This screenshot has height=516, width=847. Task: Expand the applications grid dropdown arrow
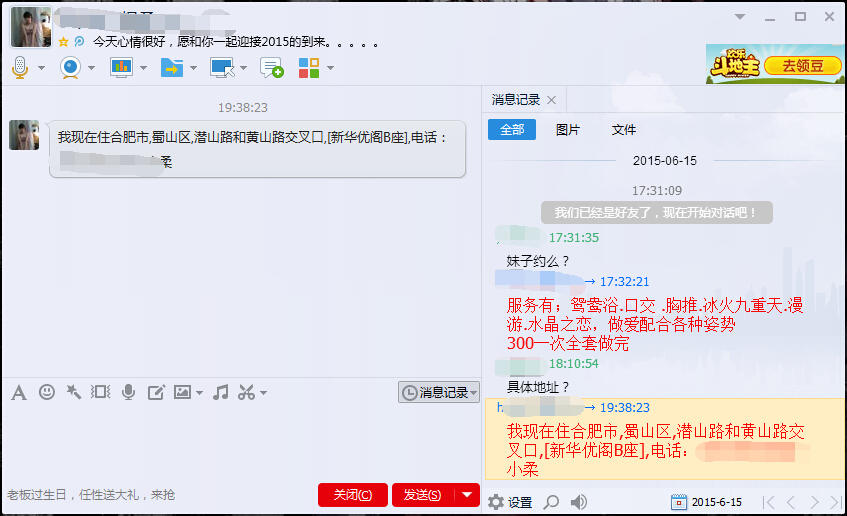tap(330, 69)
